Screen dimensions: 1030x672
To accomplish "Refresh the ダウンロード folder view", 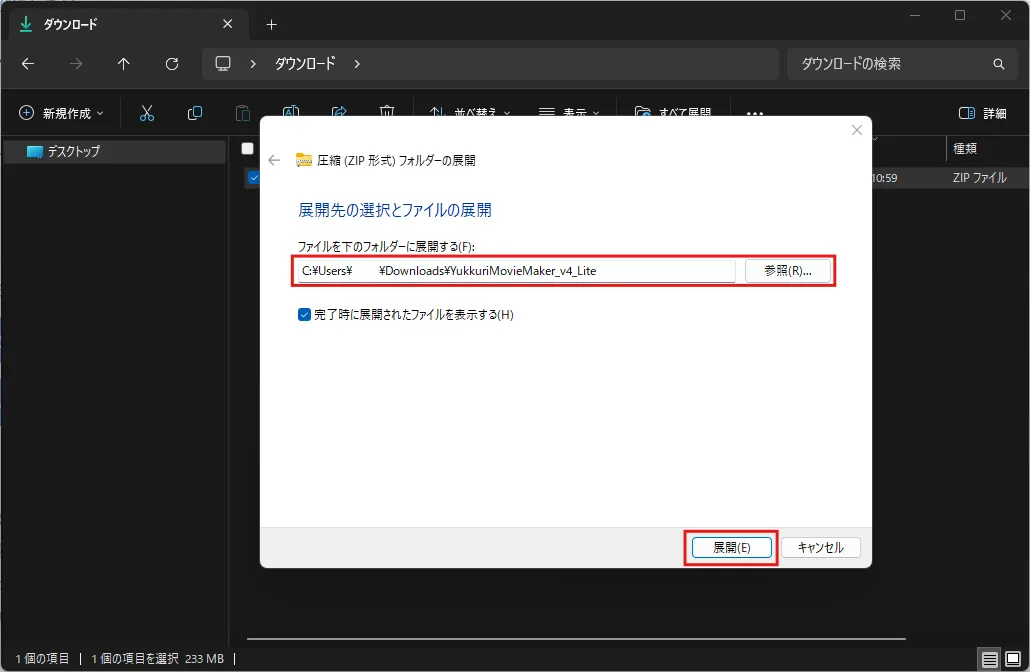I will (172, 64).
